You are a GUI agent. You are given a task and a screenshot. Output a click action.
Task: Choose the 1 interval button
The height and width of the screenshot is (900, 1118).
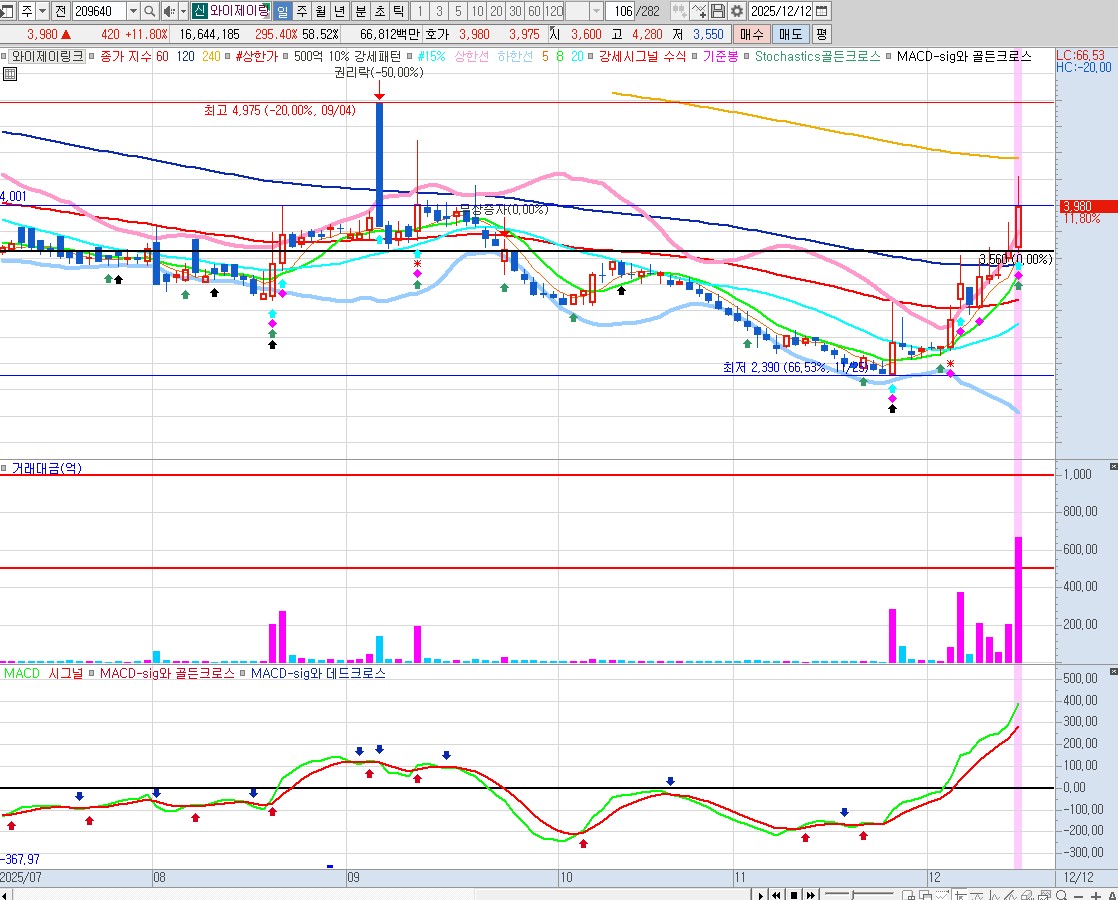pos(420,11)
